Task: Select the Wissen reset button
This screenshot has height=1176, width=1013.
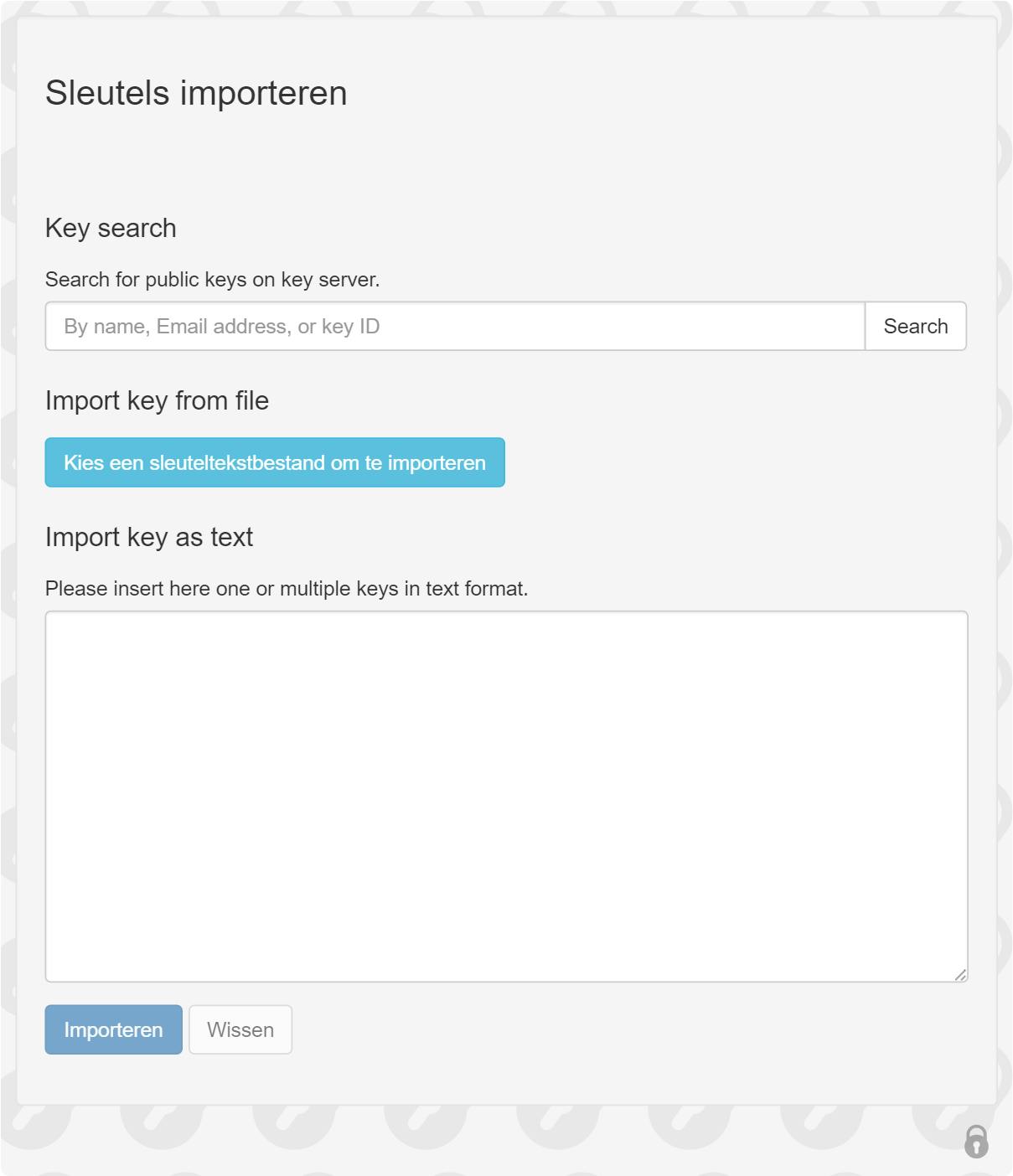Action: 240,1029
